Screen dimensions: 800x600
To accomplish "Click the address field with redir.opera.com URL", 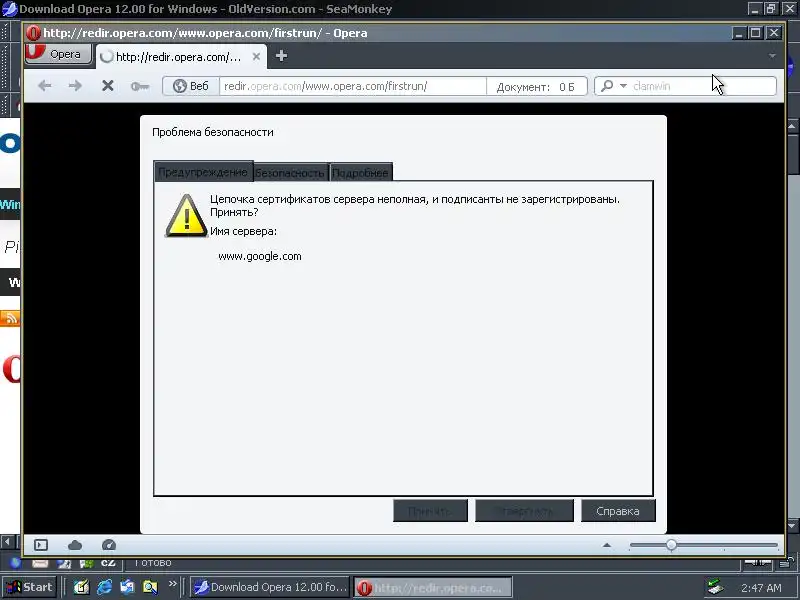I will click(353, 86).
